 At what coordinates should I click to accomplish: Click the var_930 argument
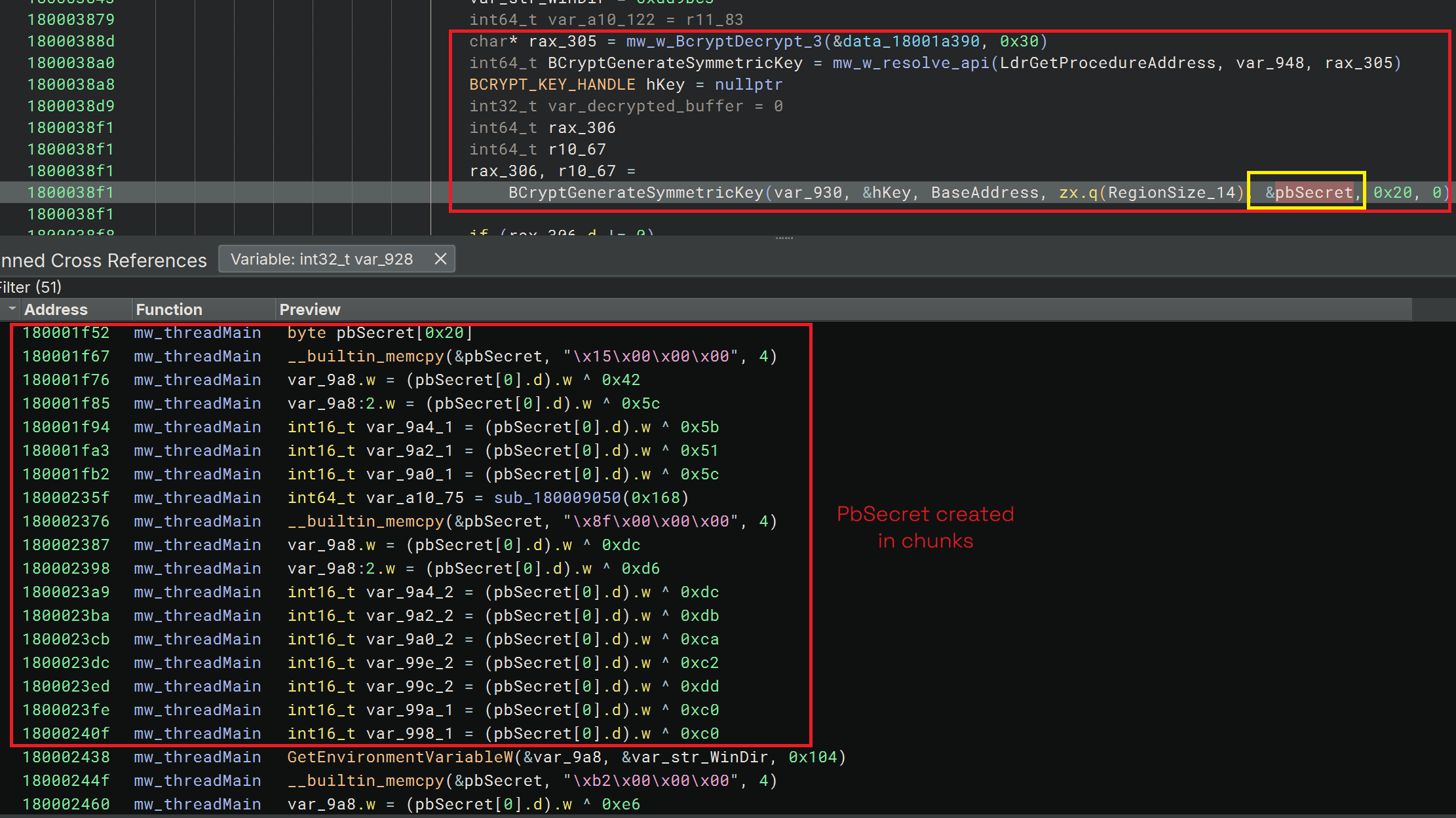807,193
